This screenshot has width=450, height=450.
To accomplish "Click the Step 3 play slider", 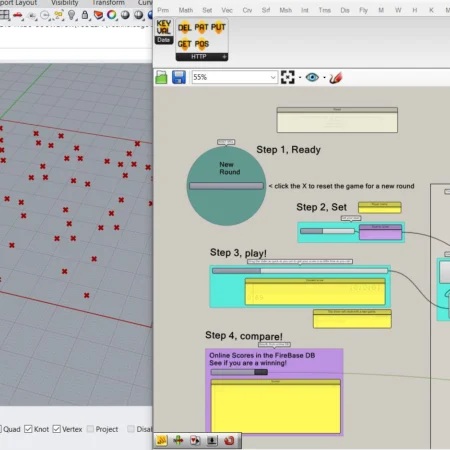I will click(x=300, y=271).
